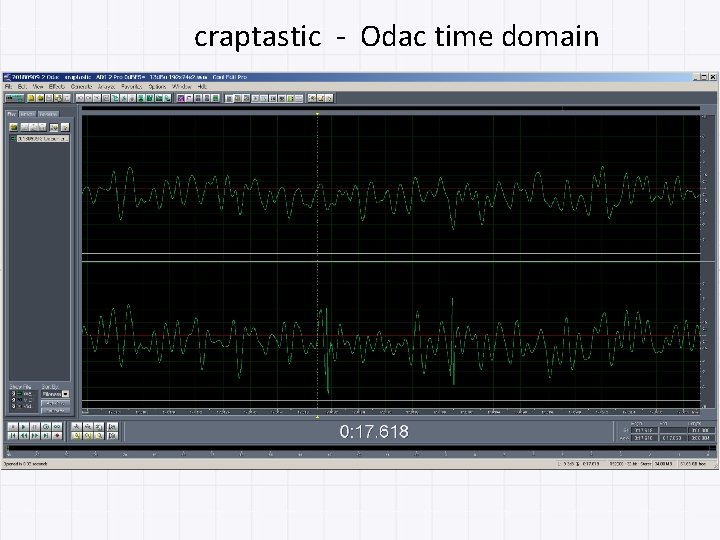Toggle Wave files checkbox under Show File Types
Viewport: 720px width, 540px height.
(x=13, y=394)
